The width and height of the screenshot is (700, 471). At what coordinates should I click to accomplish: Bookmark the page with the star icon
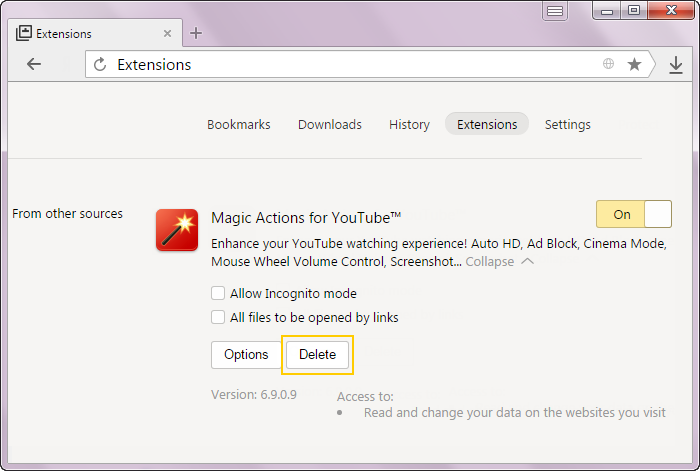(x=634, y=64)
